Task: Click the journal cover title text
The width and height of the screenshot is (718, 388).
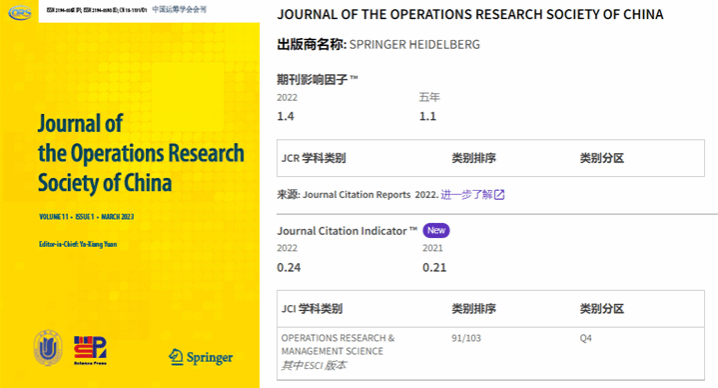Action: pyautogui.click(x=141, y=153)
